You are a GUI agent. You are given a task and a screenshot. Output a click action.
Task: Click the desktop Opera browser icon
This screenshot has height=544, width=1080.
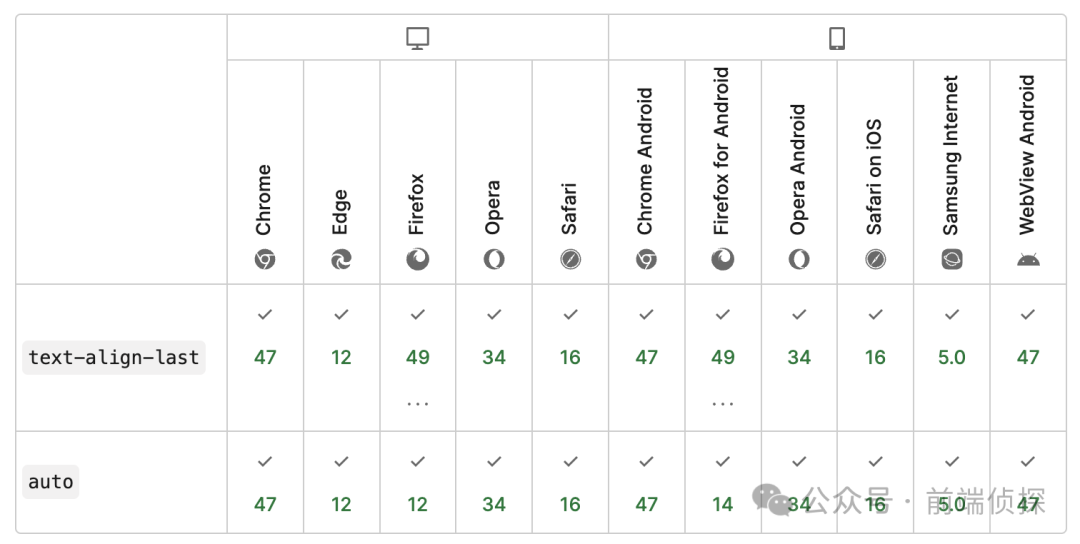pos(494,260)
